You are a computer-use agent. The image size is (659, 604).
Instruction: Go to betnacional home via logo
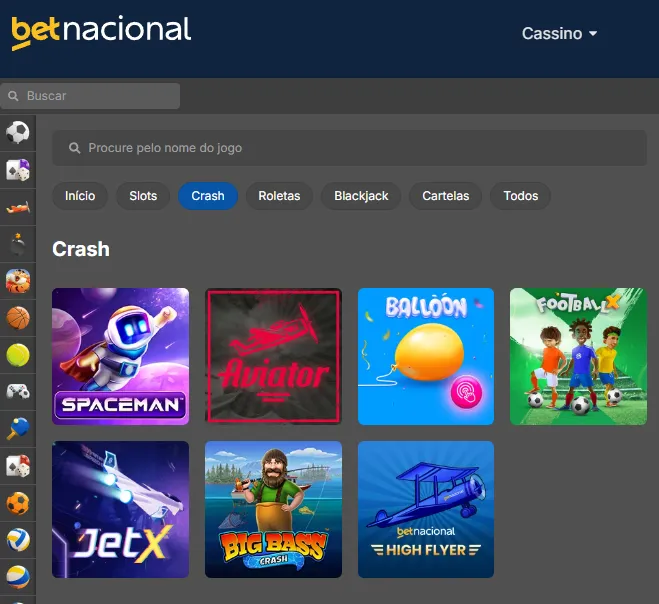[101, 32]
